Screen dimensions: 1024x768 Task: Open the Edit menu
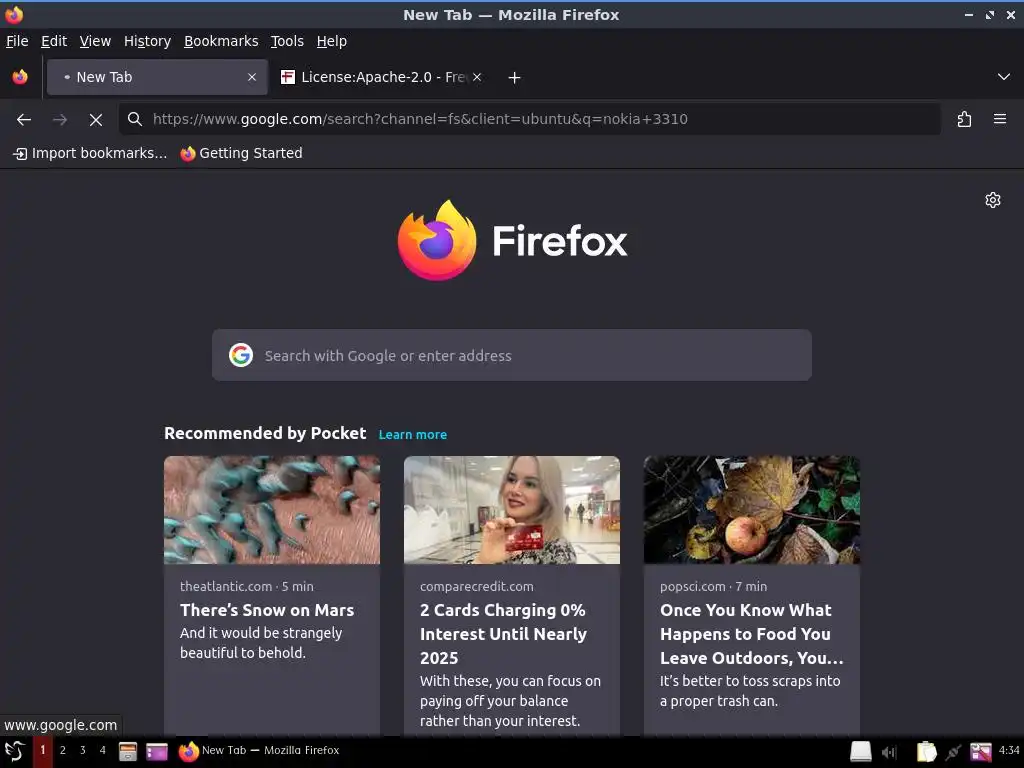(x=54, y=41)
